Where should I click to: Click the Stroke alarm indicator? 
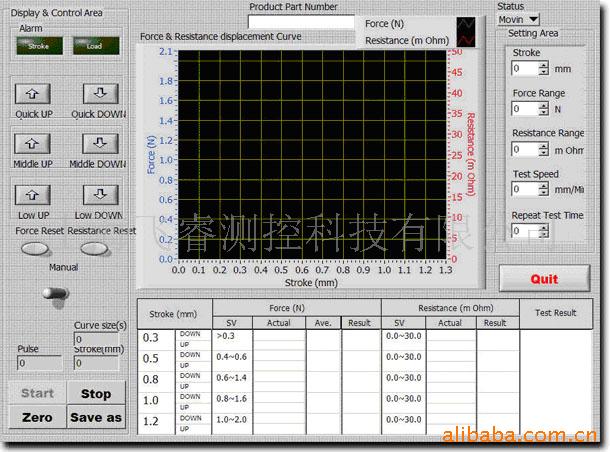38,45
